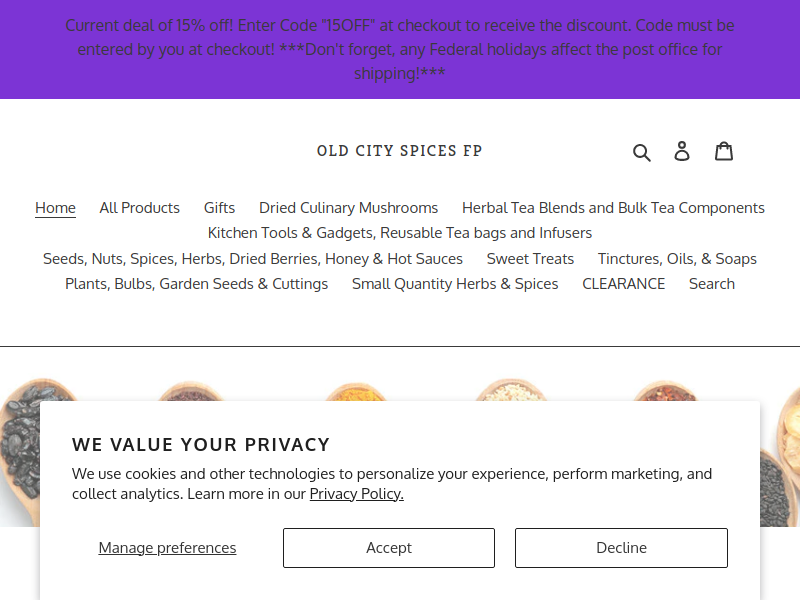Screen dimensions: 800x600
Task: Select the Gifts menu item
Action: click(219, 208)
